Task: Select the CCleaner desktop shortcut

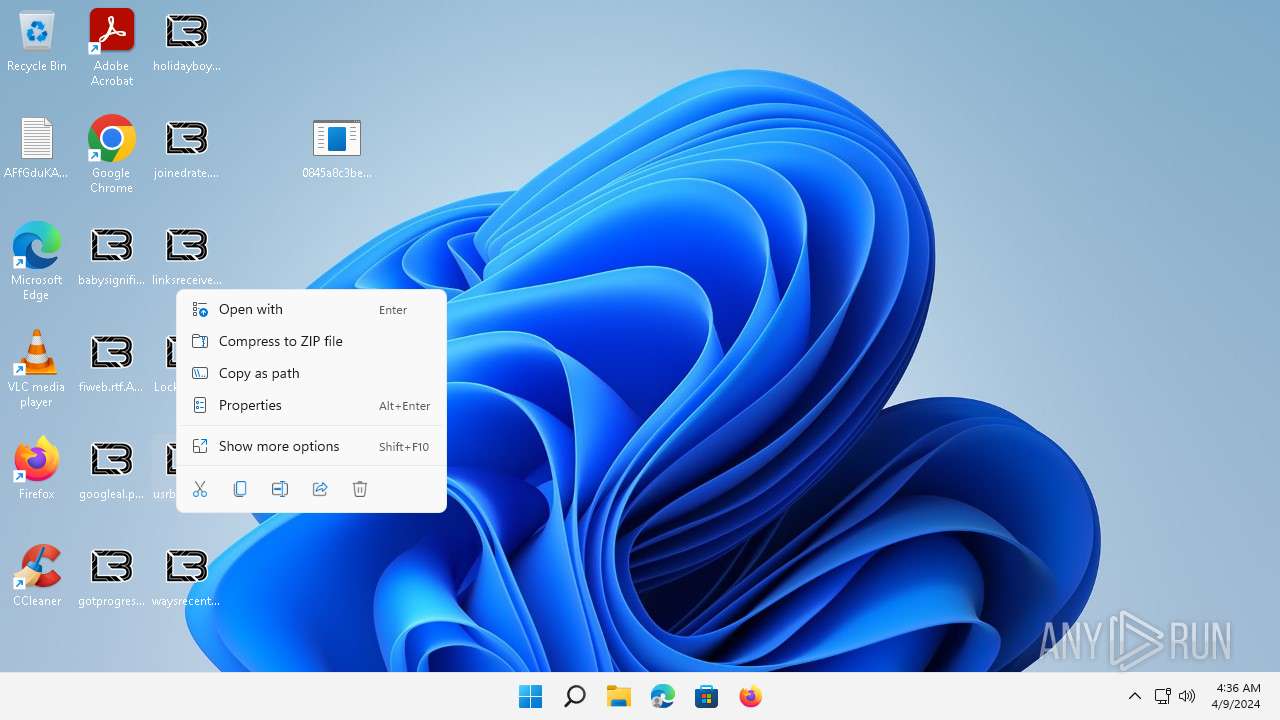Action: click(x=37, y=576)
